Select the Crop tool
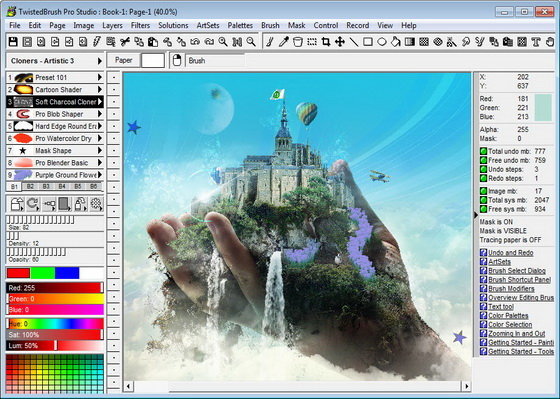The width and height of the screenshot is (560, 399). 326,42
